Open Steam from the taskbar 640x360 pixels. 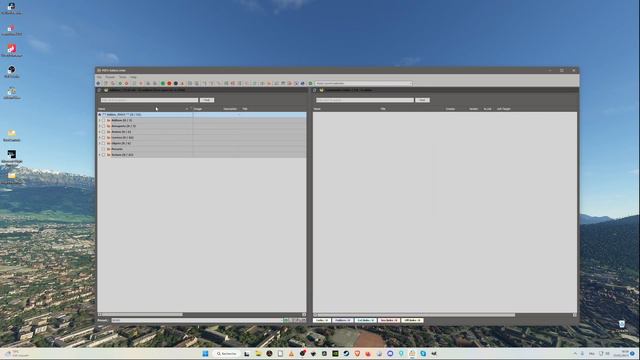tap(346, 353)
